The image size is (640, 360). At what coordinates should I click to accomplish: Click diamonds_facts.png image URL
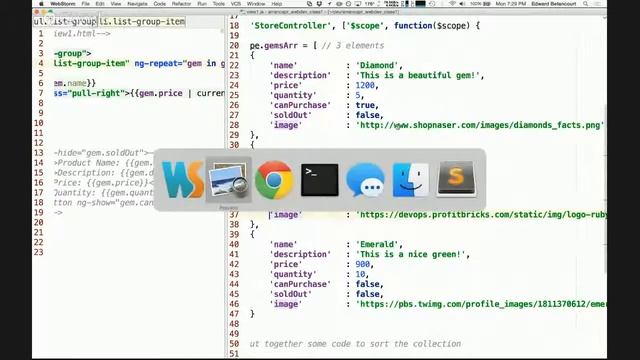point(480,125)
